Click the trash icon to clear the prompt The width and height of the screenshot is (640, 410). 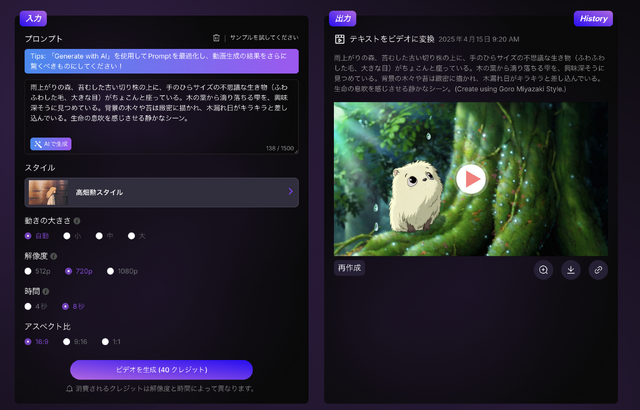[216, 37]
